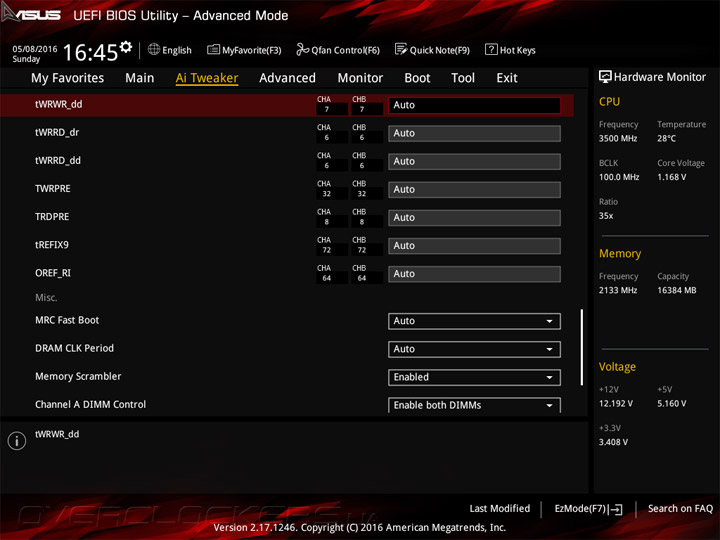Viewport: 720px width, 540px height.
Task: Click the tREFIX9 Auto input field
Action: click(x=474, y=246)
